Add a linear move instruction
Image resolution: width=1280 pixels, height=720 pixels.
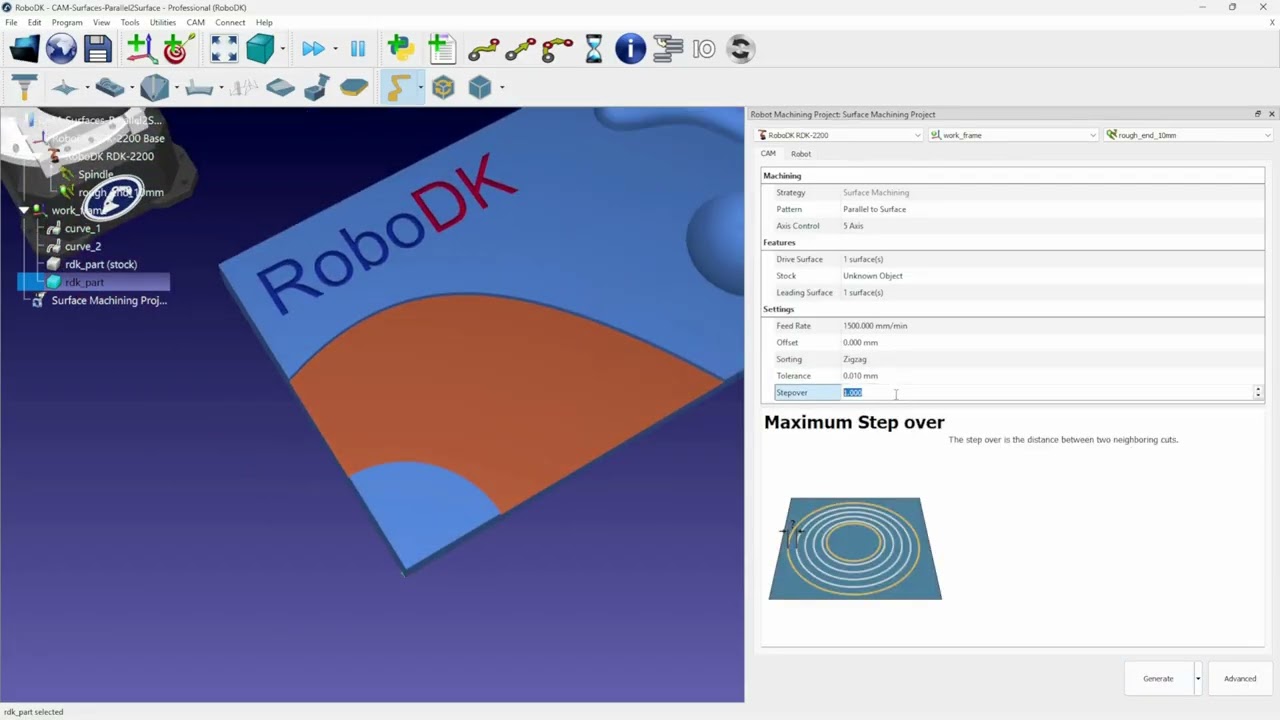(520, 49)
